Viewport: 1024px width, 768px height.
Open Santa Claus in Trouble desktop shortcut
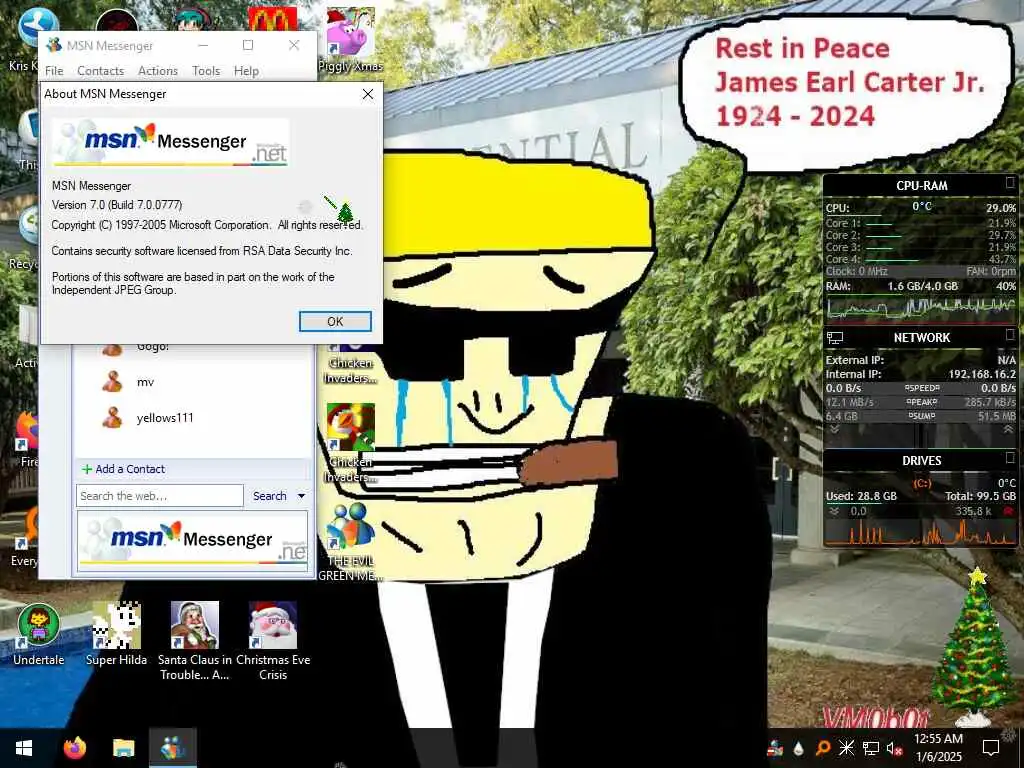pos(195,641)
